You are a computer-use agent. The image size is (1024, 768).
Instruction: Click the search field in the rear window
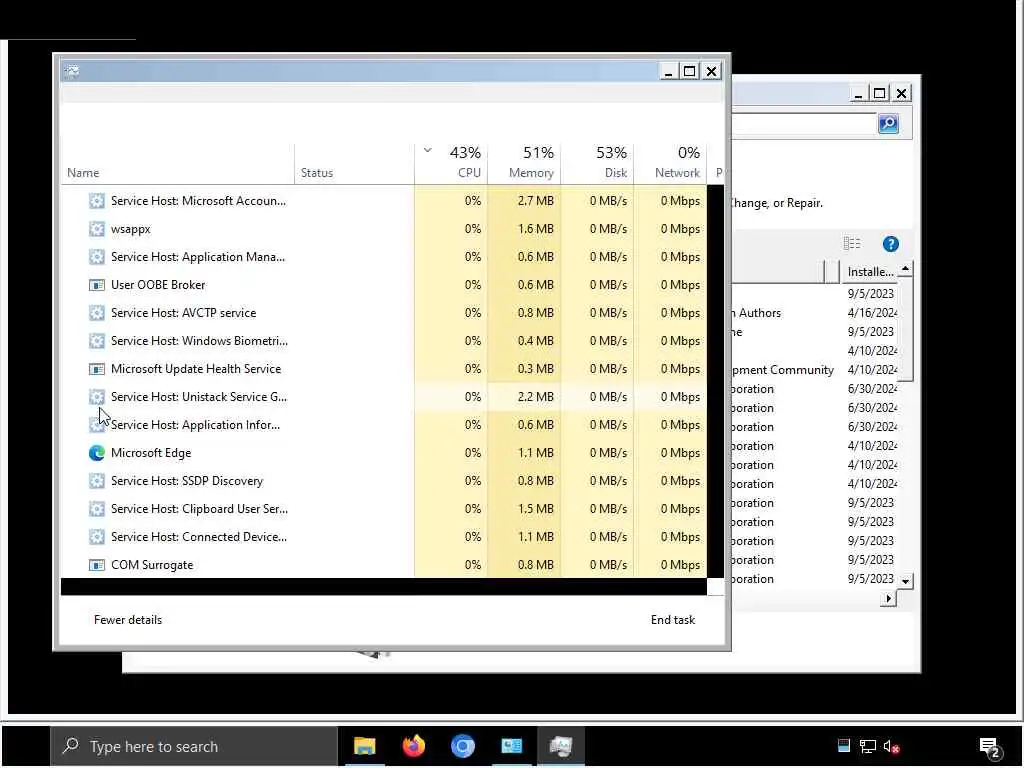[803, 124]
